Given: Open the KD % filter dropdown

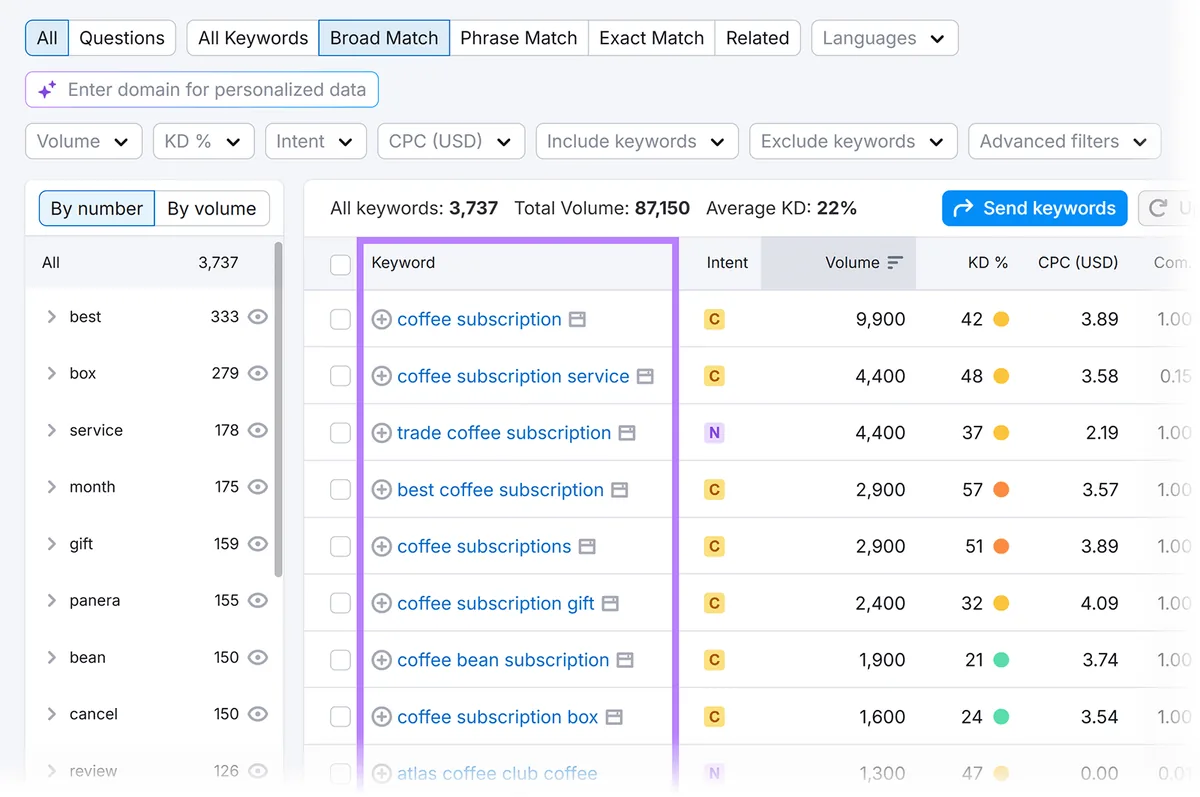Looking at the screenshot, I should 203,141.
